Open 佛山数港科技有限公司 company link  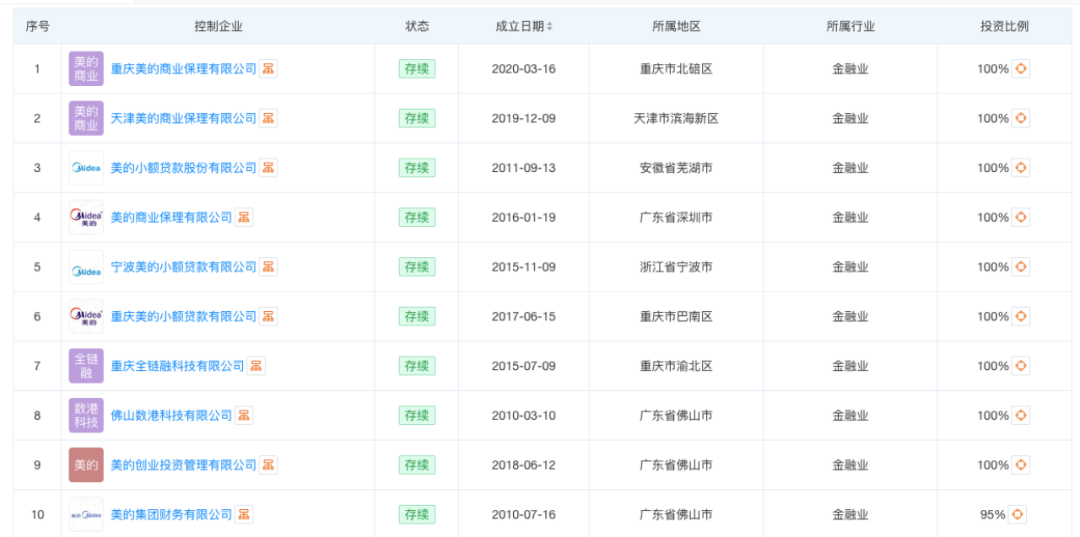(172, 416)
